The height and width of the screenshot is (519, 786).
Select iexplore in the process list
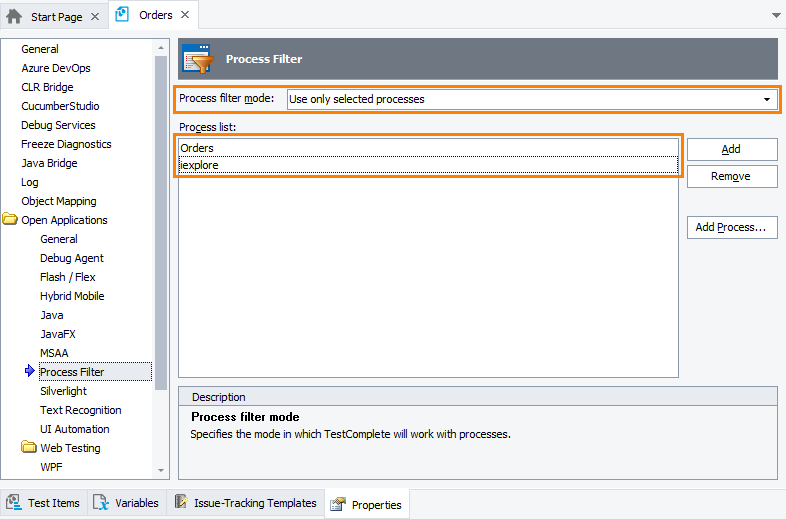pos(428,165)
